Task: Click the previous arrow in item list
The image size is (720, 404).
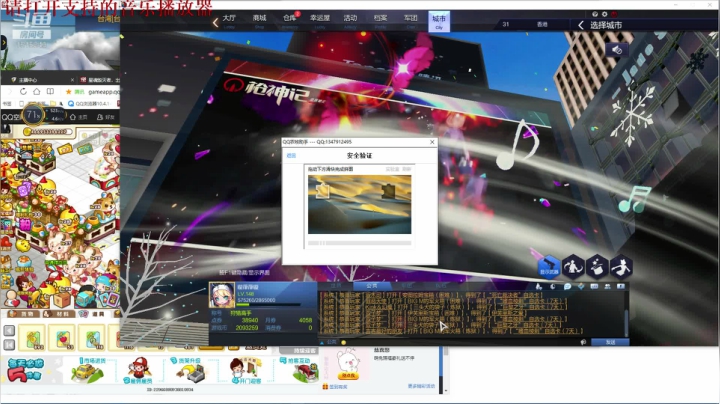Action: point(9,331)
